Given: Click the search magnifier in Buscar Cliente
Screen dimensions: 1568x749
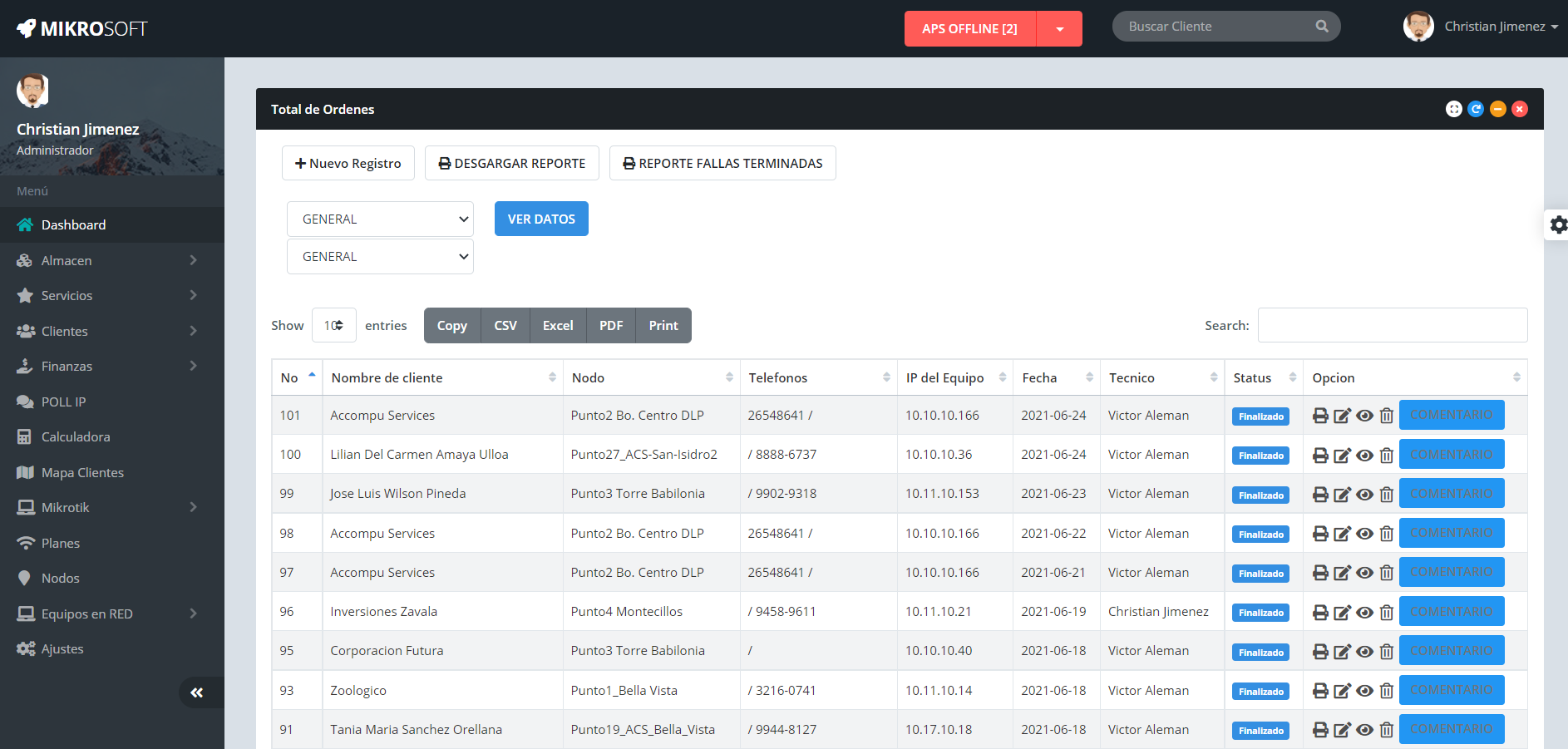Looking at the screenshot, I should pos(1322,27).
